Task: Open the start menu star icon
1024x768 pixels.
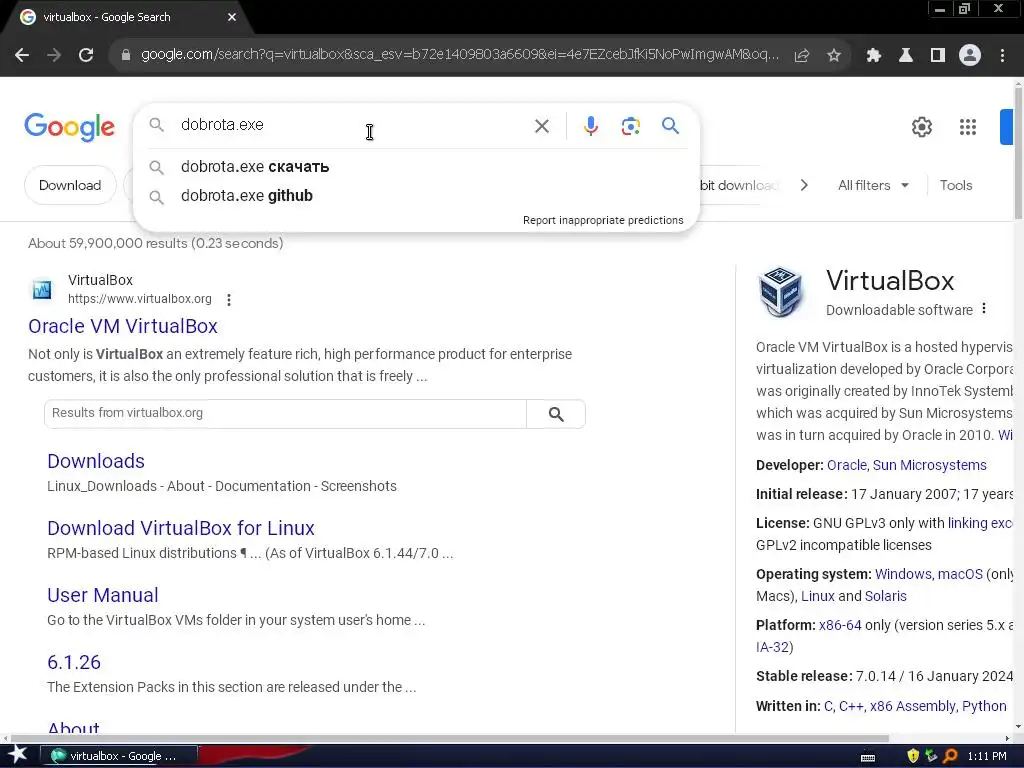Action: click(17, 755)
